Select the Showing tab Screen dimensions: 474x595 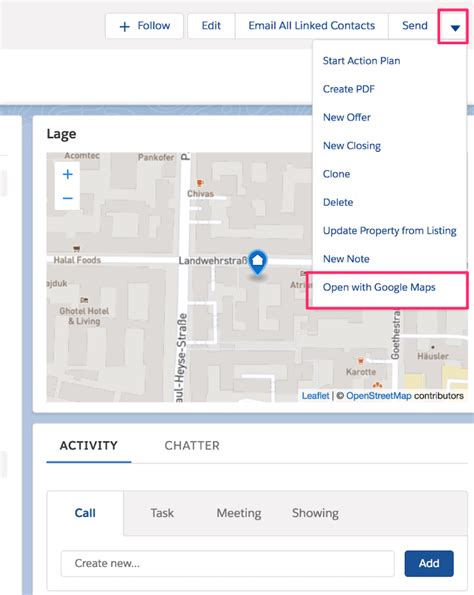pos(315,513)
